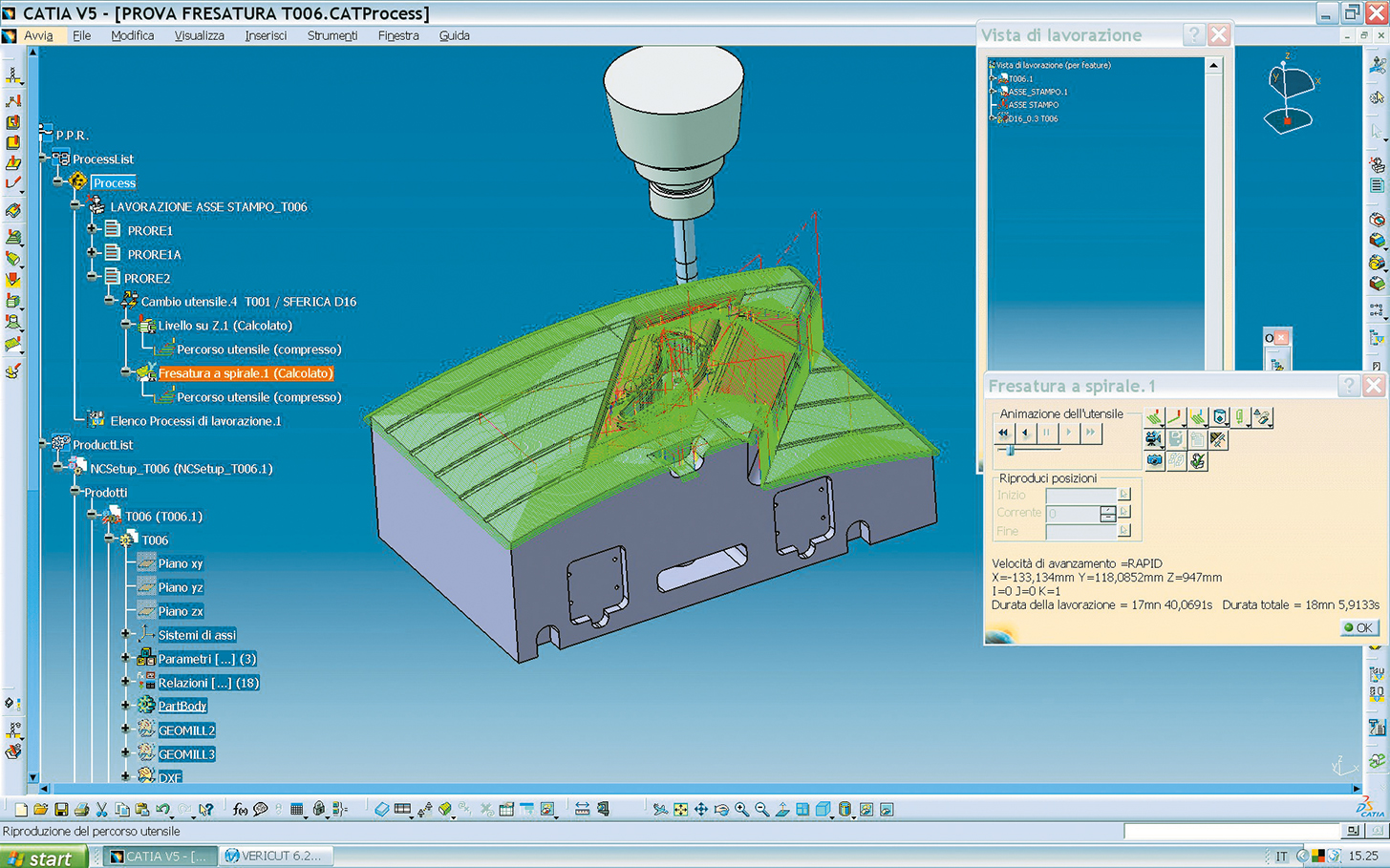Screen dimensions: 1390x868
Task: Click the 3D compass in the viewport corner
Action: pos(1289,95)
